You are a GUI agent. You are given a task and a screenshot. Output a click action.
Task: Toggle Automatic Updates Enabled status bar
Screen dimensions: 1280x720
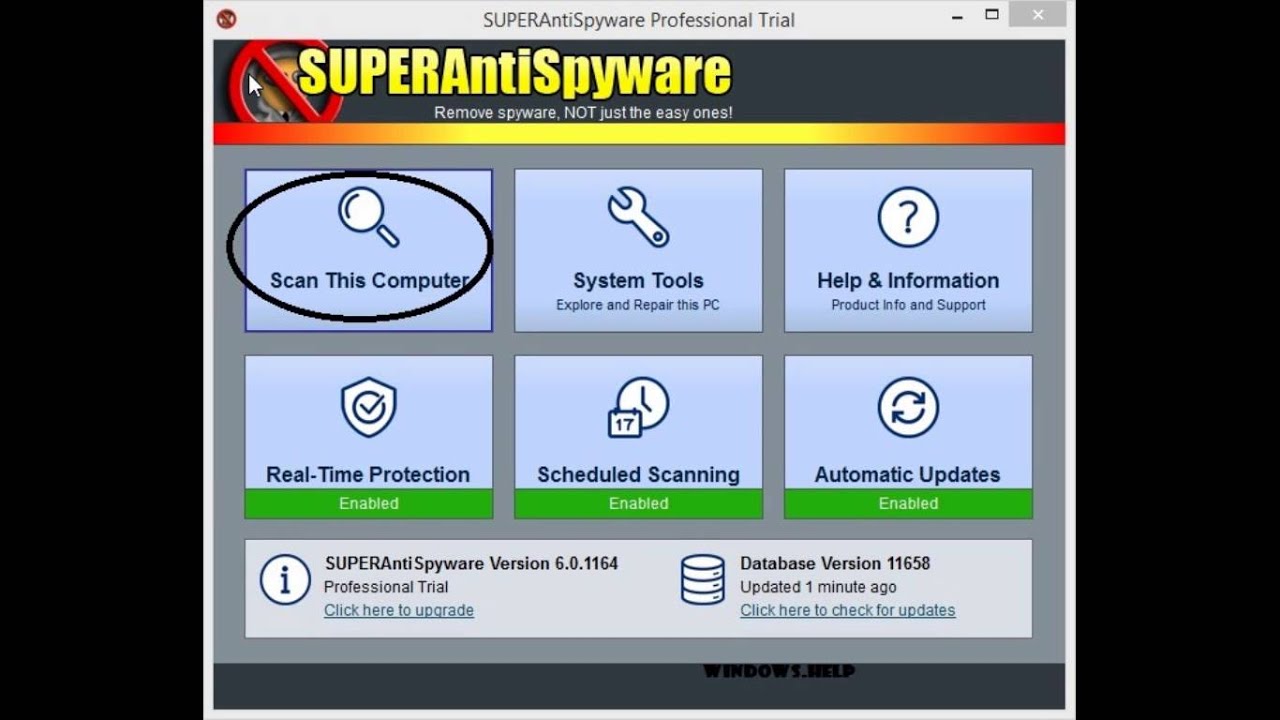pyautogui.click(x=908, y=503)
